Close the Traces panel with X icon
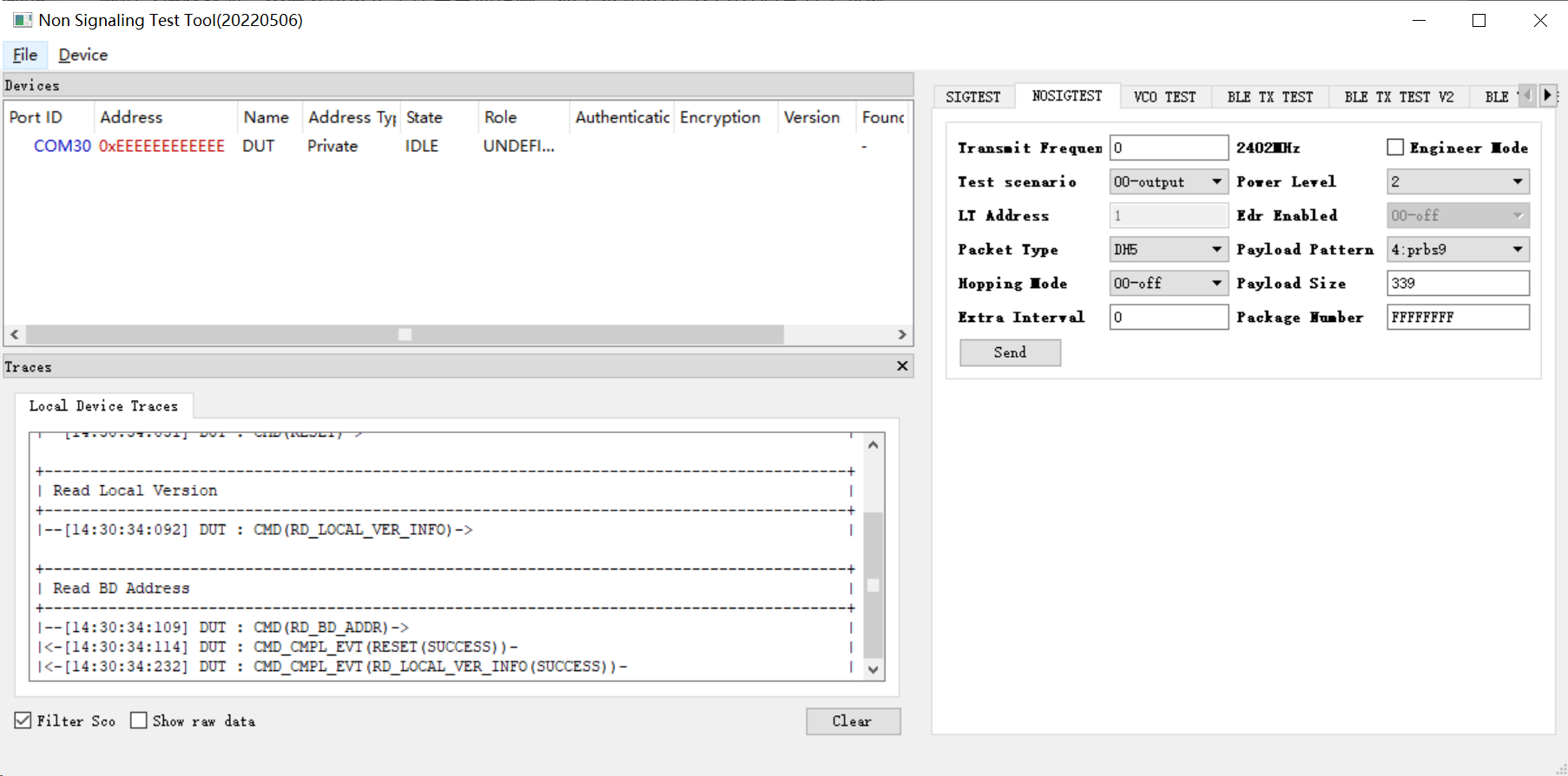Screen dimensions: 1568x776 [x=902, y=366]
